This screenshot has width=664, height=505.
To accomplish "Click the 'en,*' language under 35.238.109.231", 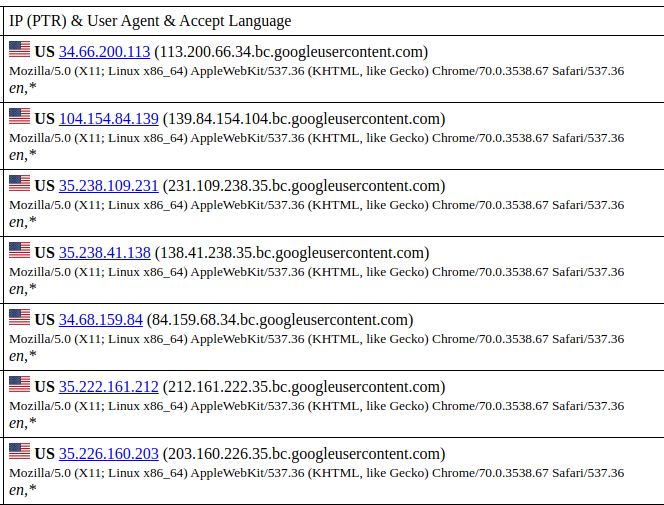I will [23, 222].
